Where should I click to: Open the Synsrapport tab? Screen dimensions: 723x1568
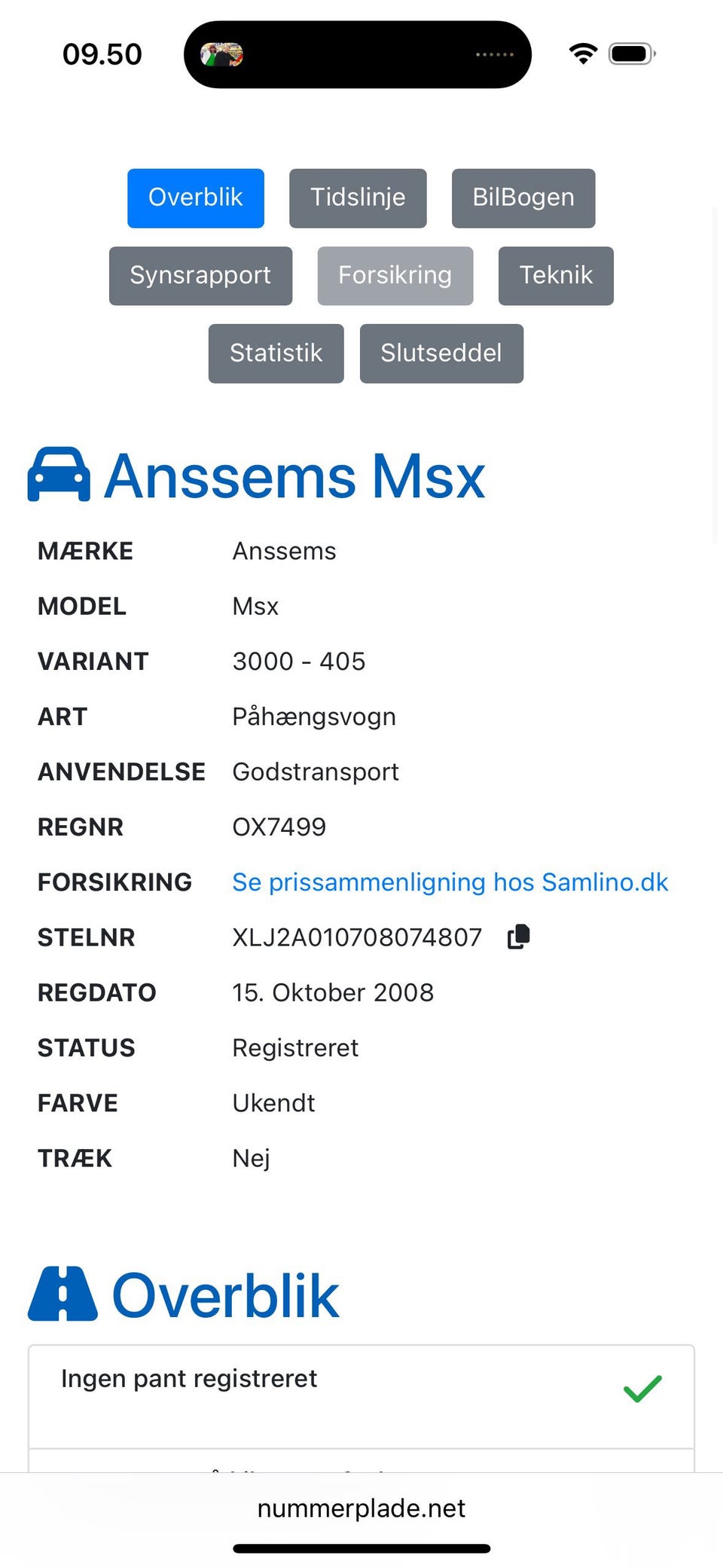pos(200,275)
